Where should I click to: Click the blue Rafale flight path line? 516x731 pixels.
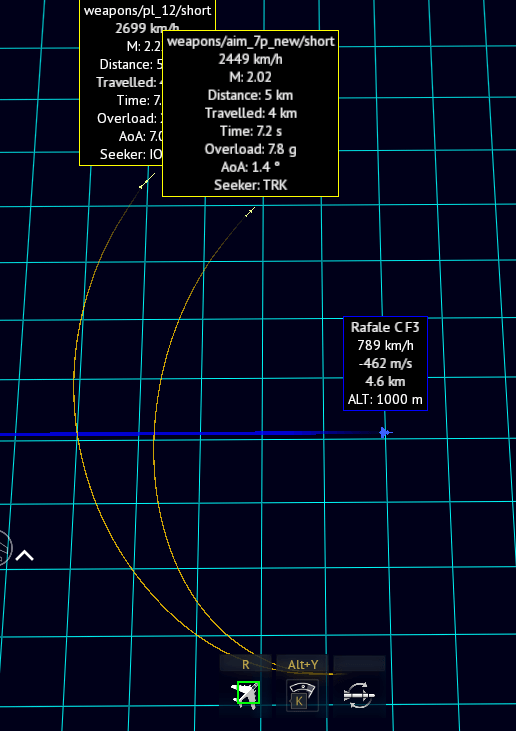point(186,434)
